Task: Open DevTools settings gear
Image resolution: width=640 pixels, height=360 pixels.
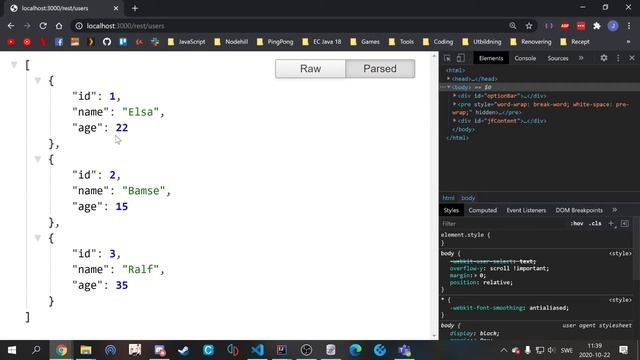Action: click(x=604, y=58)
